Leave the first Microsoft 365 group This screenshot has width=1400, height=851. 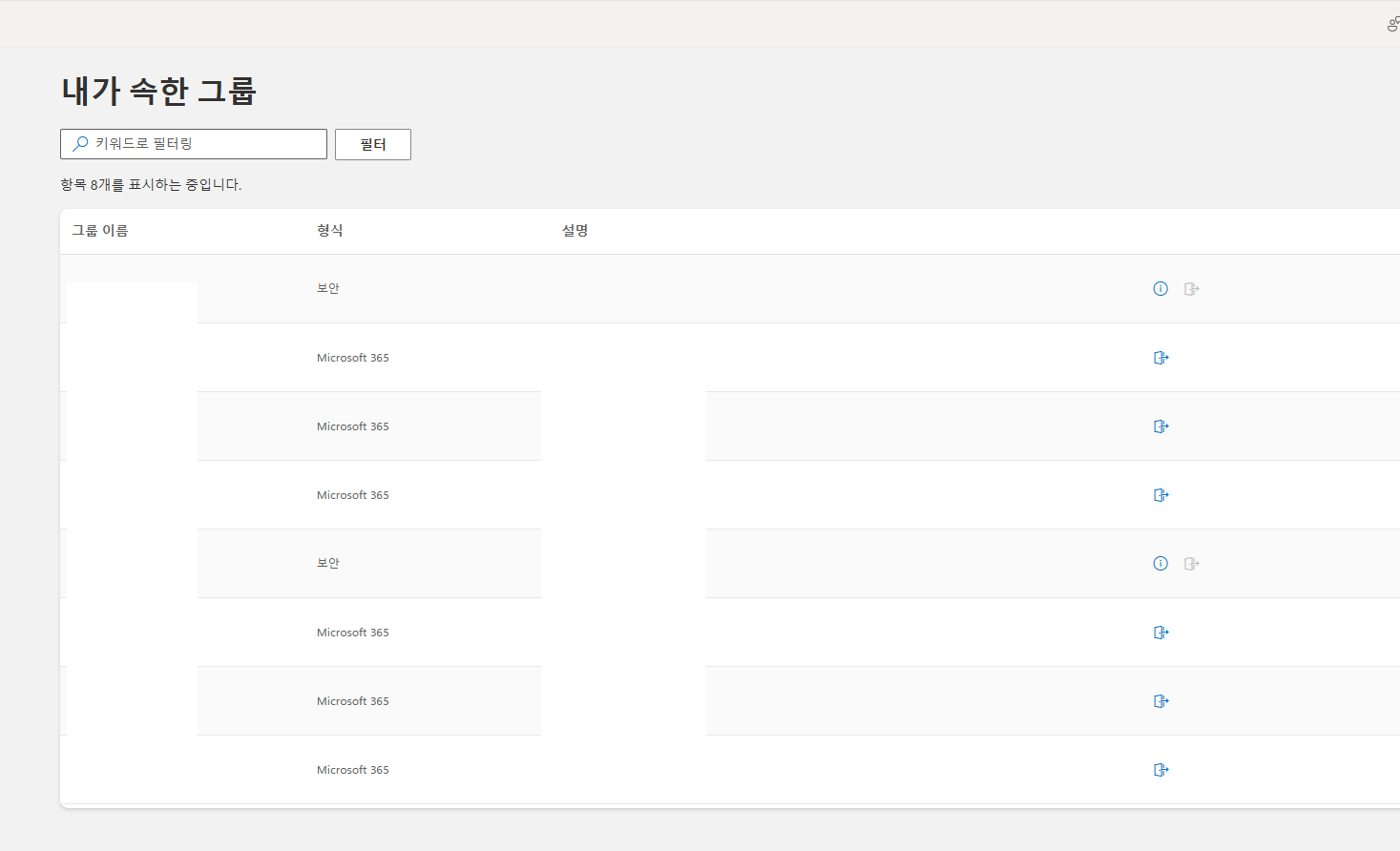[x=1161, y=358]
